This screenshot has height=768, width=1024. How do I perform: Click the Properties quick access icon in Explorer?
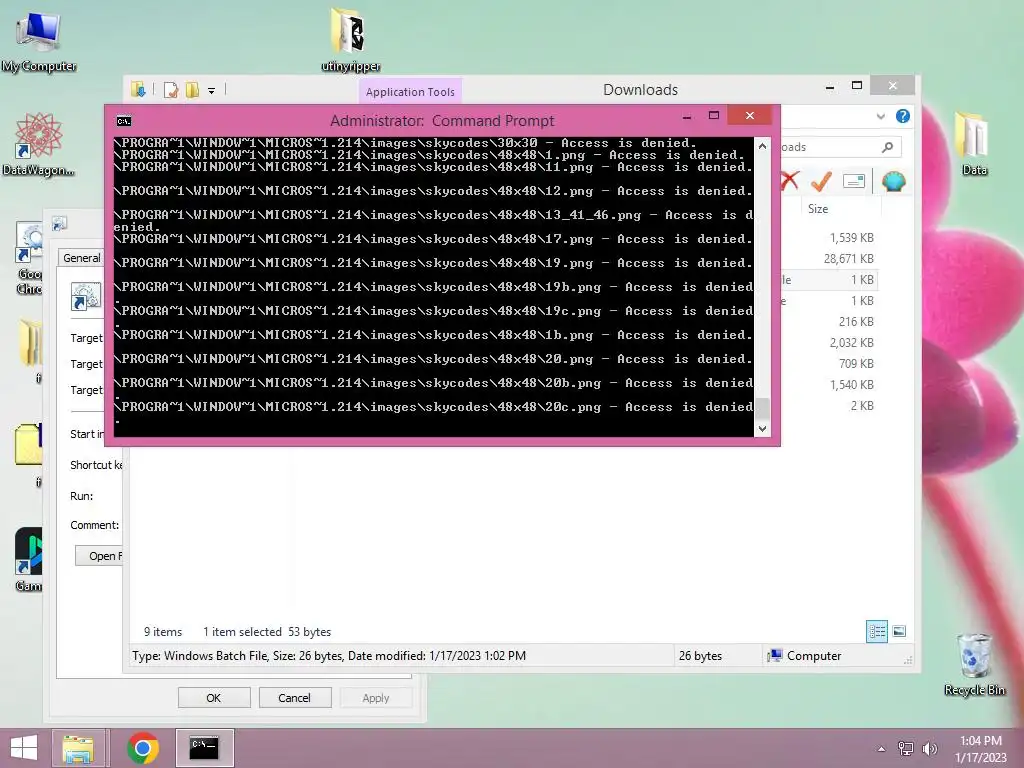[x=171, y=89]
